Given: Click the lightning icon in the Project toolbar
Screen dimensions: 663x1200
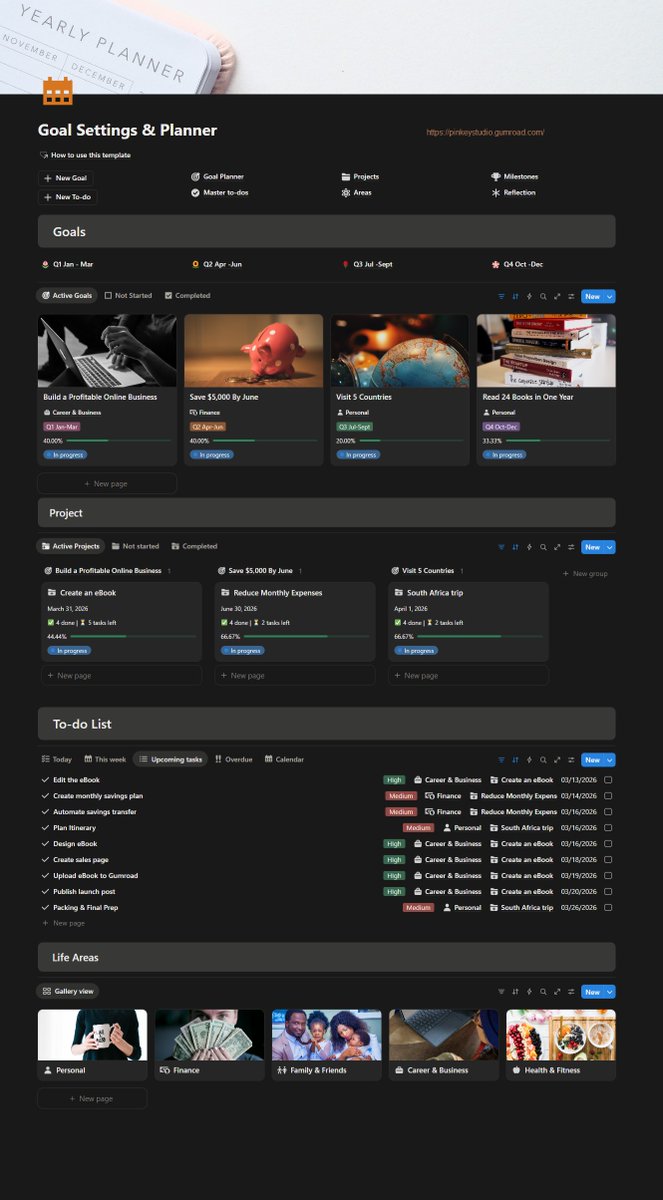Looking at the screenshot, I should [x=530, y=547].
